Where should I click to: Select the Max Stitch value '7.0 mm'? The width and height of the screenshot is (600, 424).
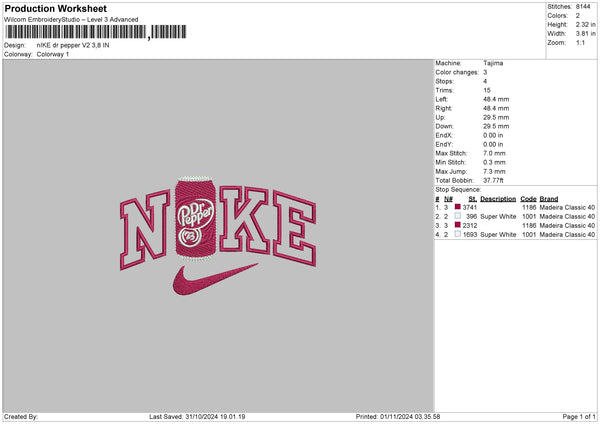click(x=494, y=153)
